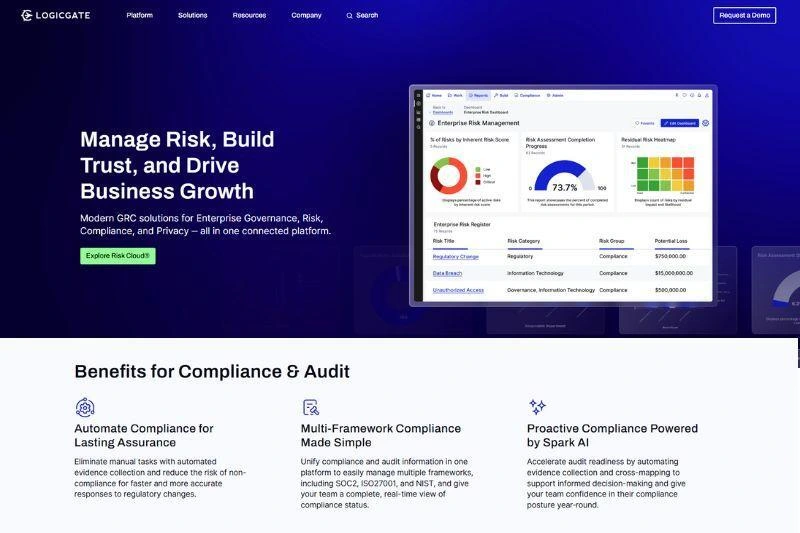Click the Favorite button in the dashboard
This screenshot has width=800, height=533.
click(644, 123)
